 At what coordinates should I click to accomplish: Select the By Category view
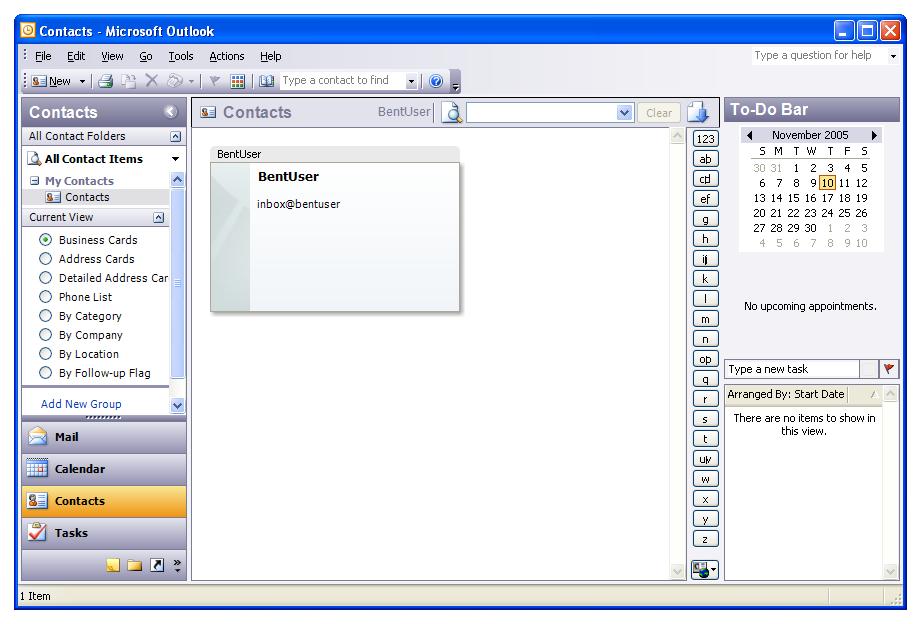tap(80, 316)
